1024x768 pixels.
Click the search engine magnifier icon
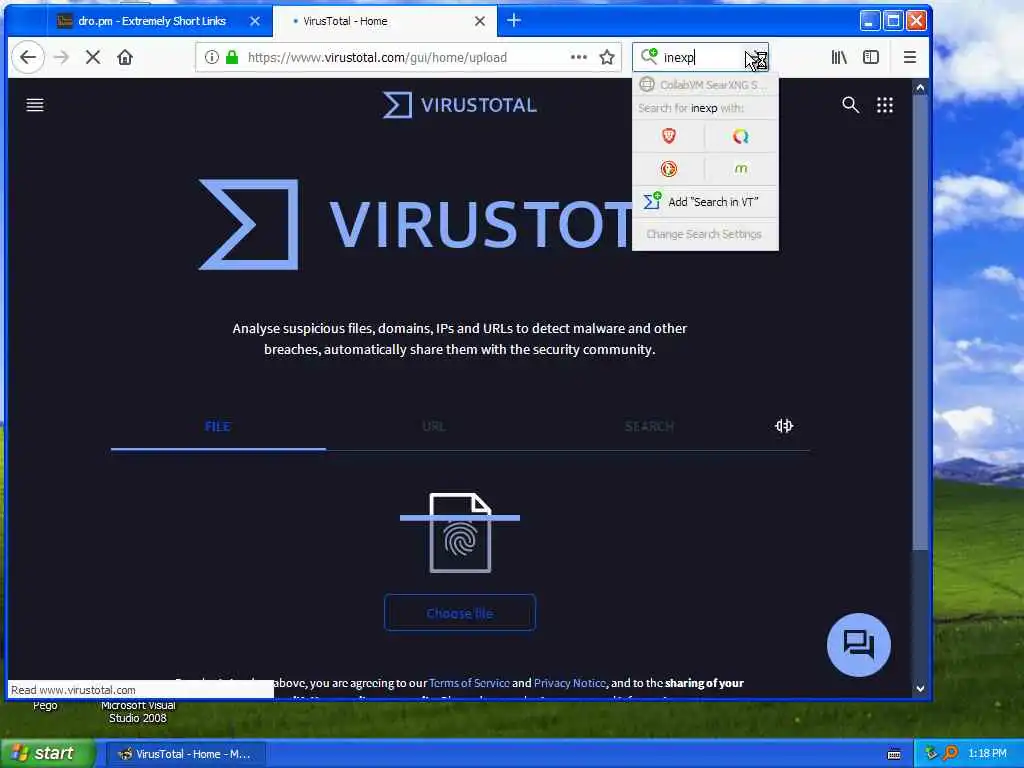649,57
